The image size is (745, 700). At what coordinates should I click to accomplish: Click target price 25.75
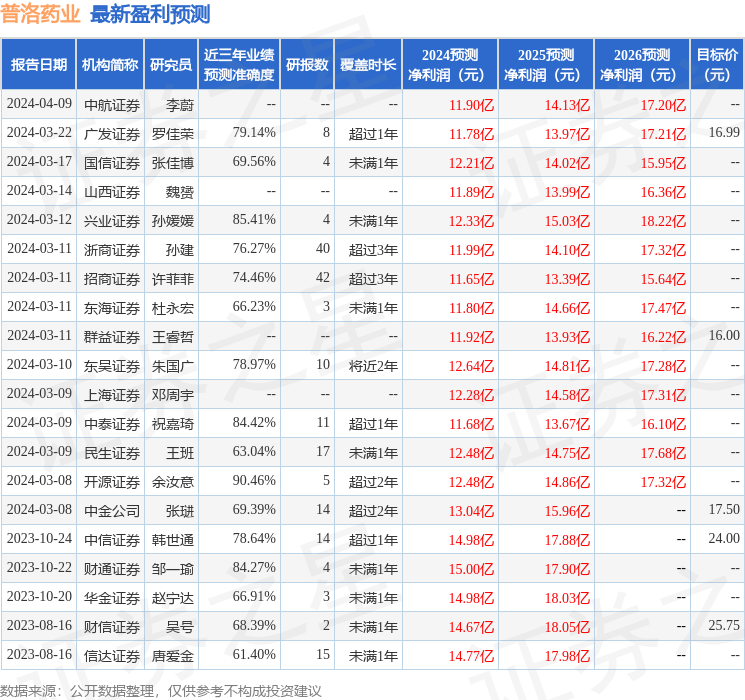pos(724,625)
